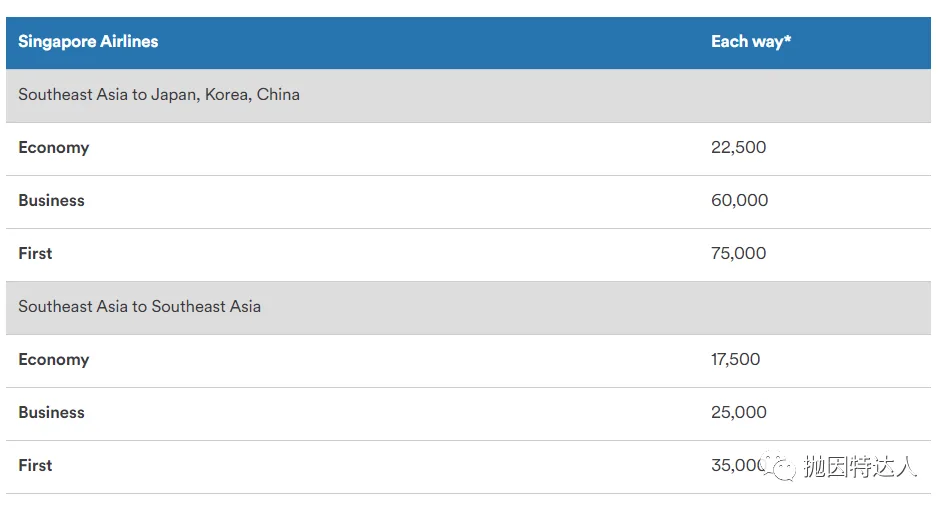Select the second Business row label
948x508 pixels.
[51, 412]
